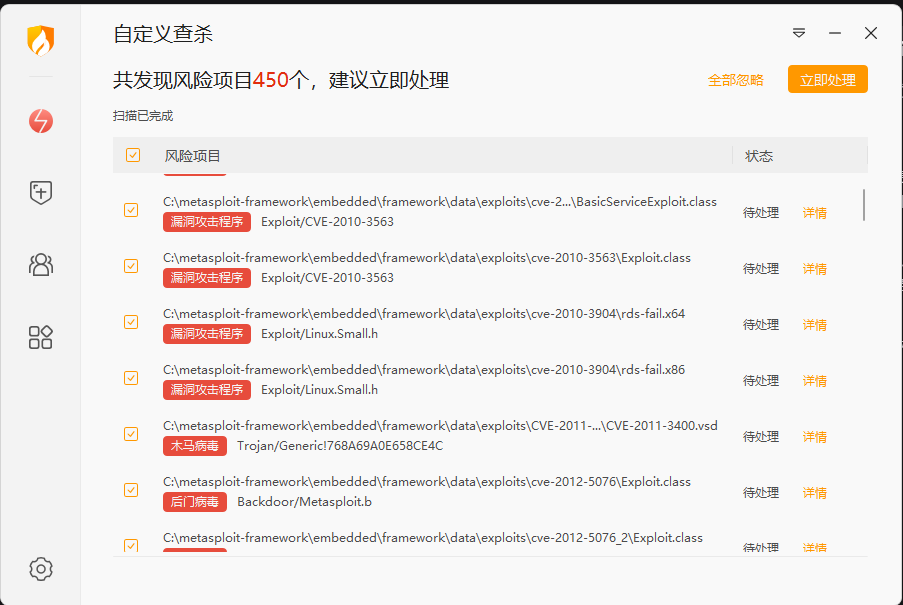The image size is (903, 605).
Task: Open the protection center shield-plus icon
Action: [x=41, y=192]
